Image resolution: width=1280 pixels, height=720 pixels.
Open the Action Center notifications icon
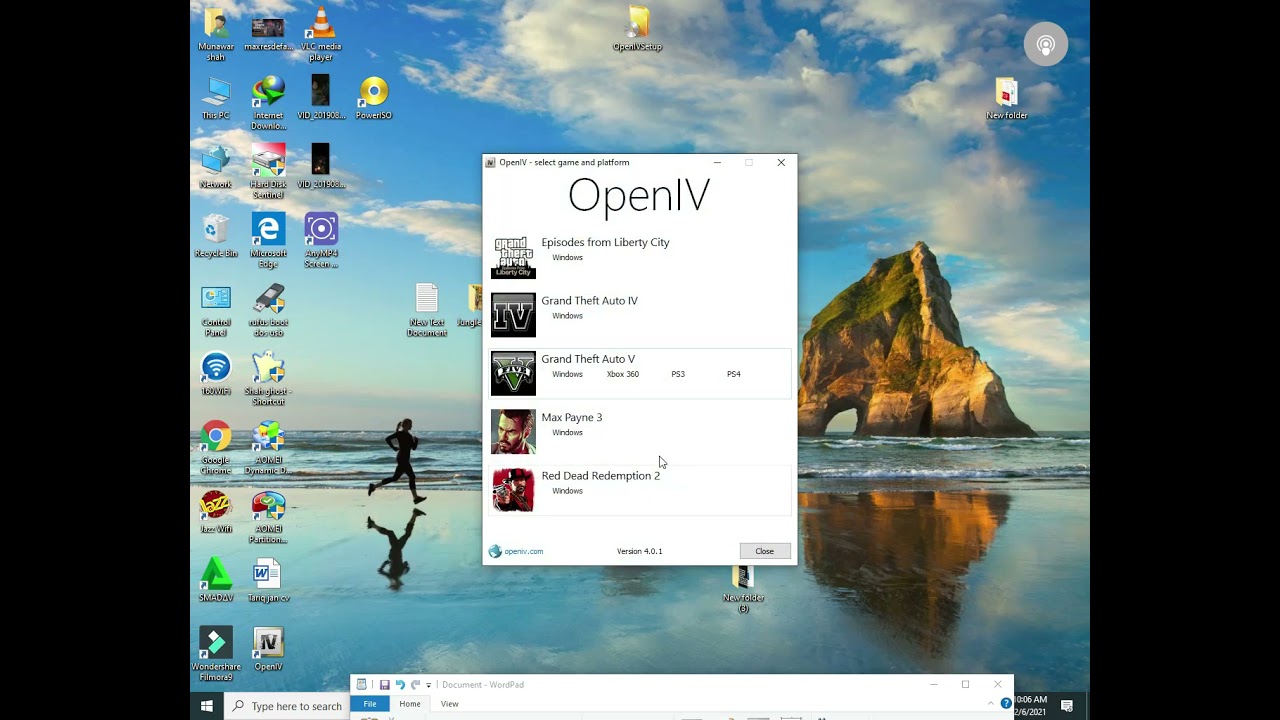1067,706
